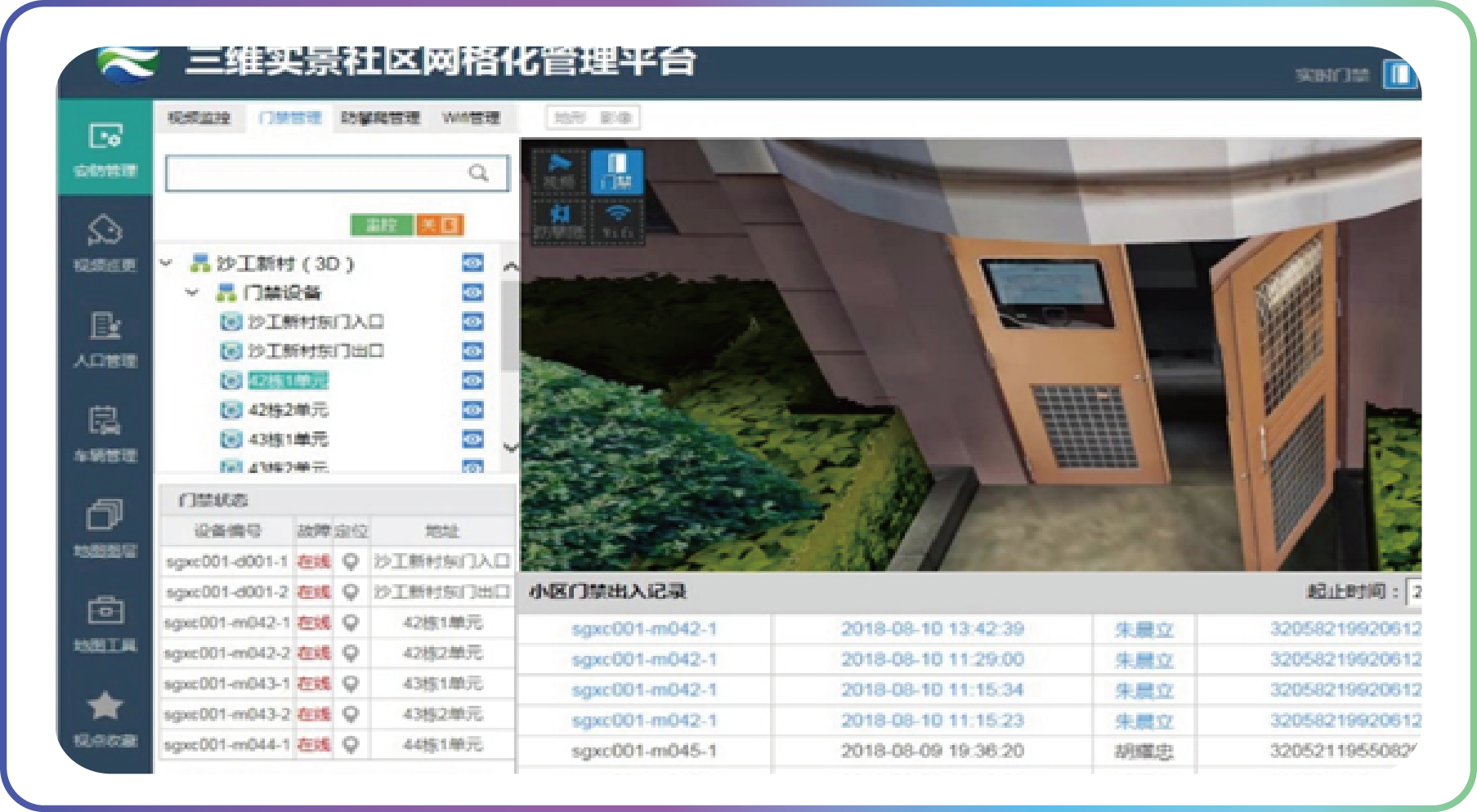The image size is (1477, 812).
Task: Click the tree list scroll-down arrow
Action: pos(510,447)
